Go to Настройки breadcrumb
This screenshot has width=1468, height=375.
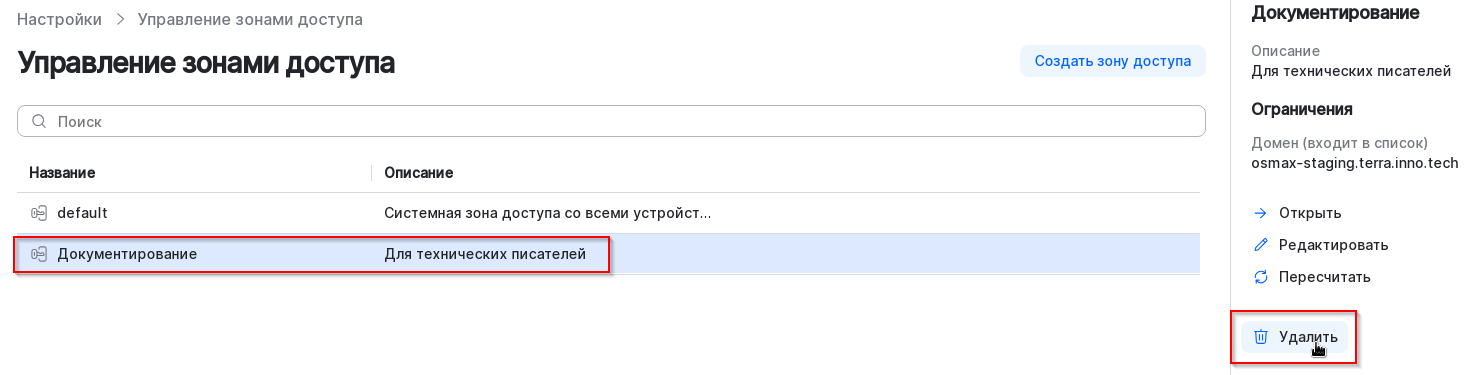pos(59,19)
